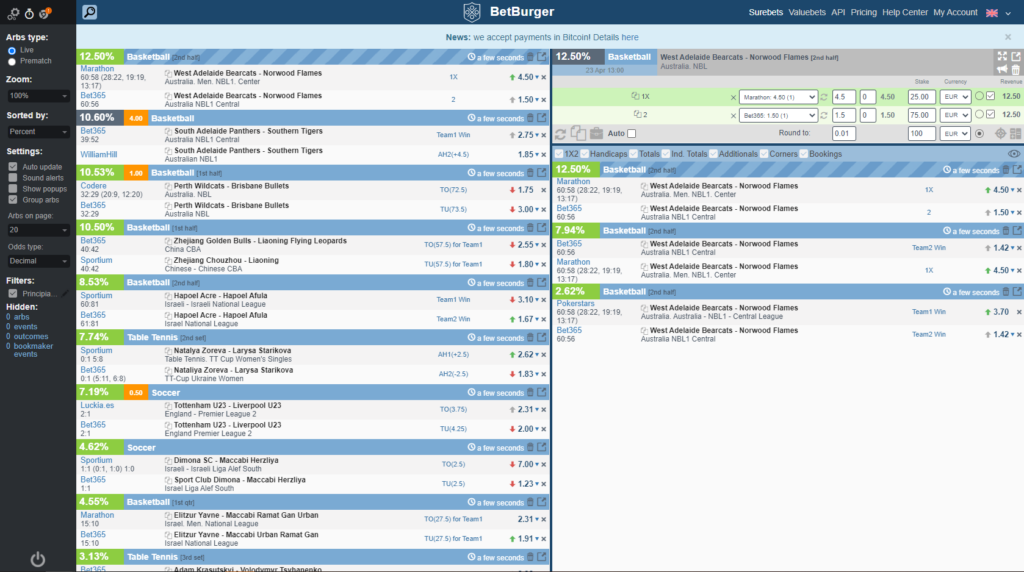Enable the Sound alerts checkbox
Screen dimensions: 1024x572
coord(13,178)
